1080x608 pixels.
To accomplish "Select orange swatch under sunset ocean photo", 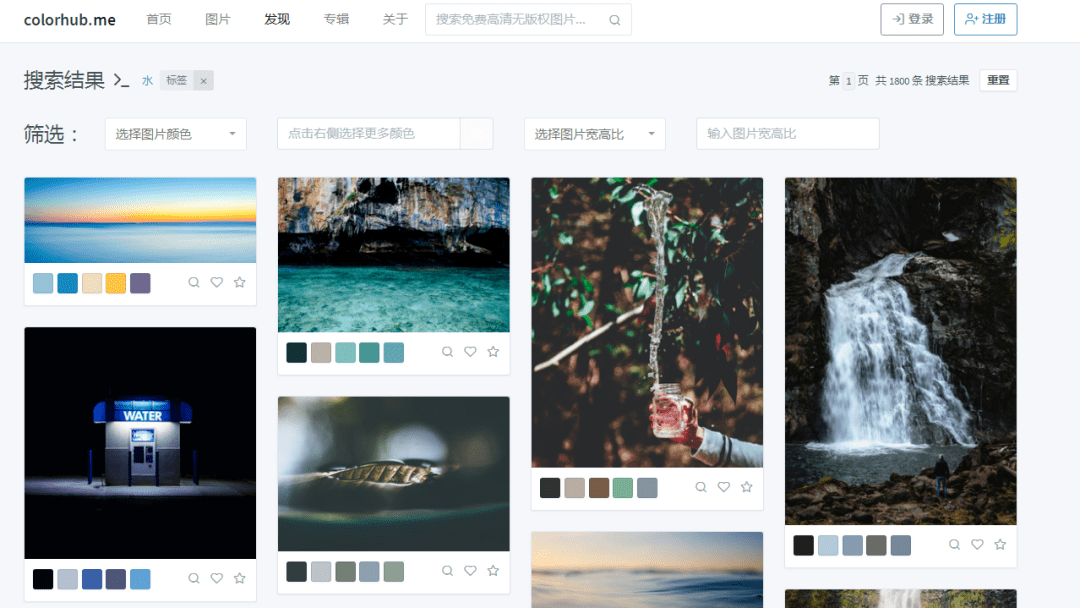I will [116, 283].
